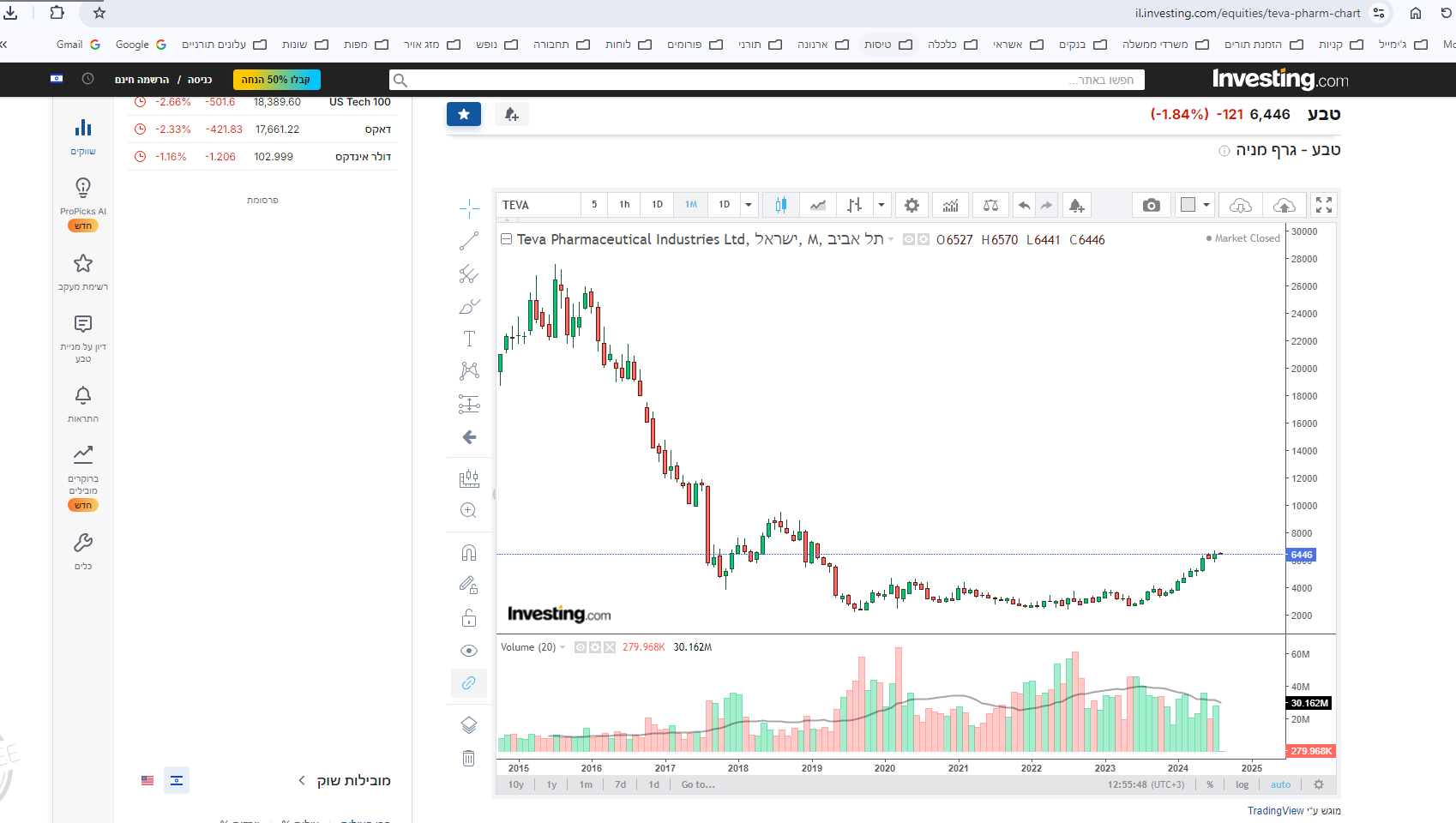Viewport: 1456px width, 823px height.
Task: Select candlestick chart style
Action: 781,205
